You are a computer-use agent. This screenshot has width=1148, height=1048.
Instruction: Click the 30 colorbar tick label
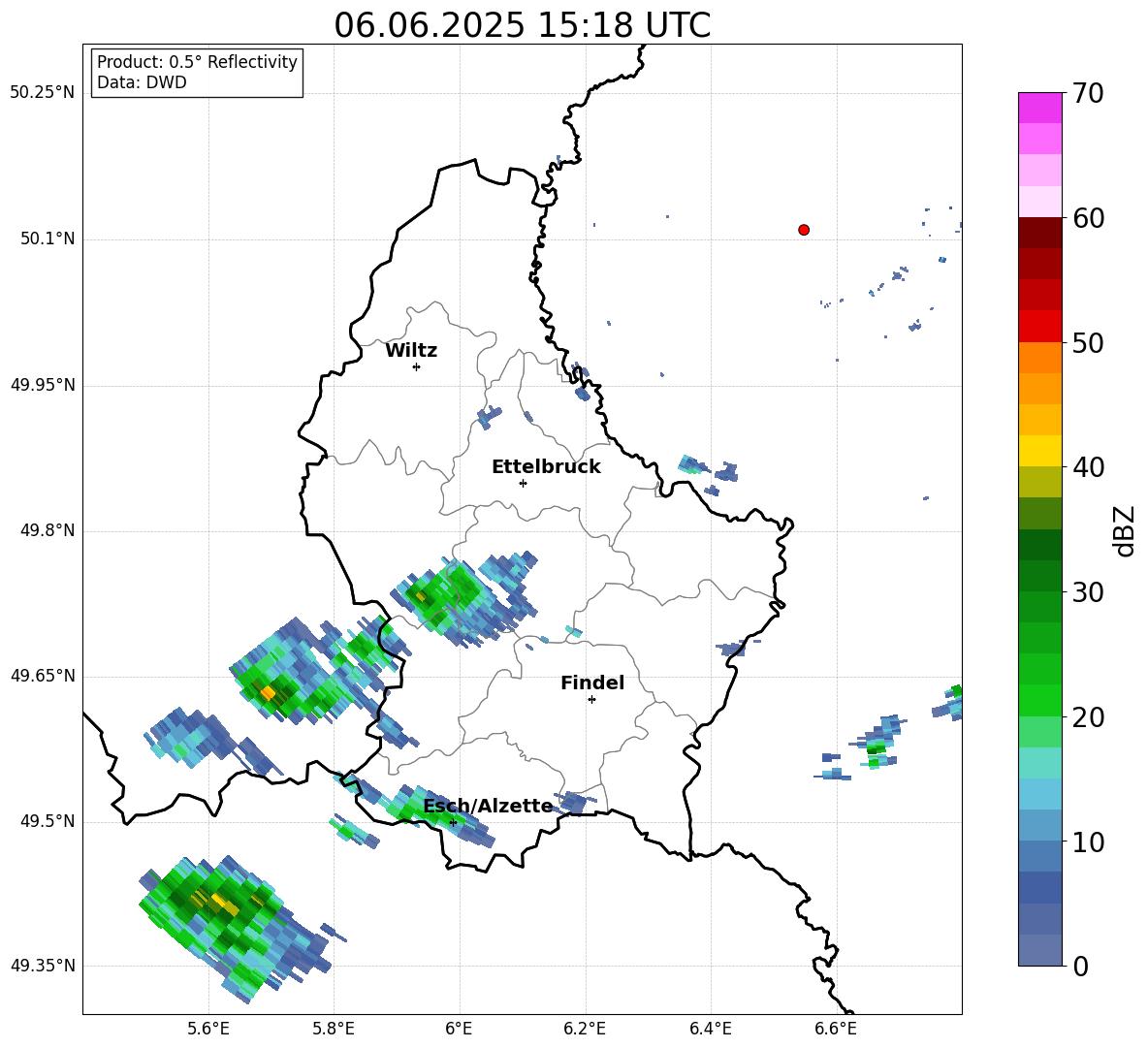(1089, 592)
